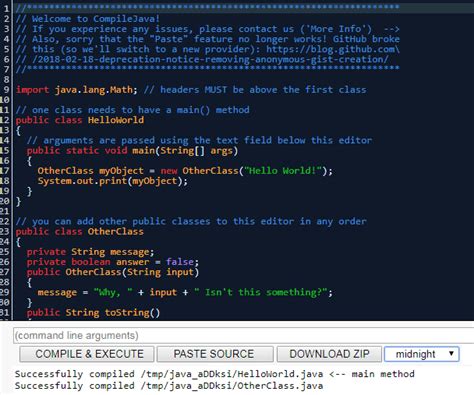The height and width of the screenshot is (395, 474).
Task: Click the DOWNLOAD ZIP button
Action: pyautogui.click(x=329, y=354)
